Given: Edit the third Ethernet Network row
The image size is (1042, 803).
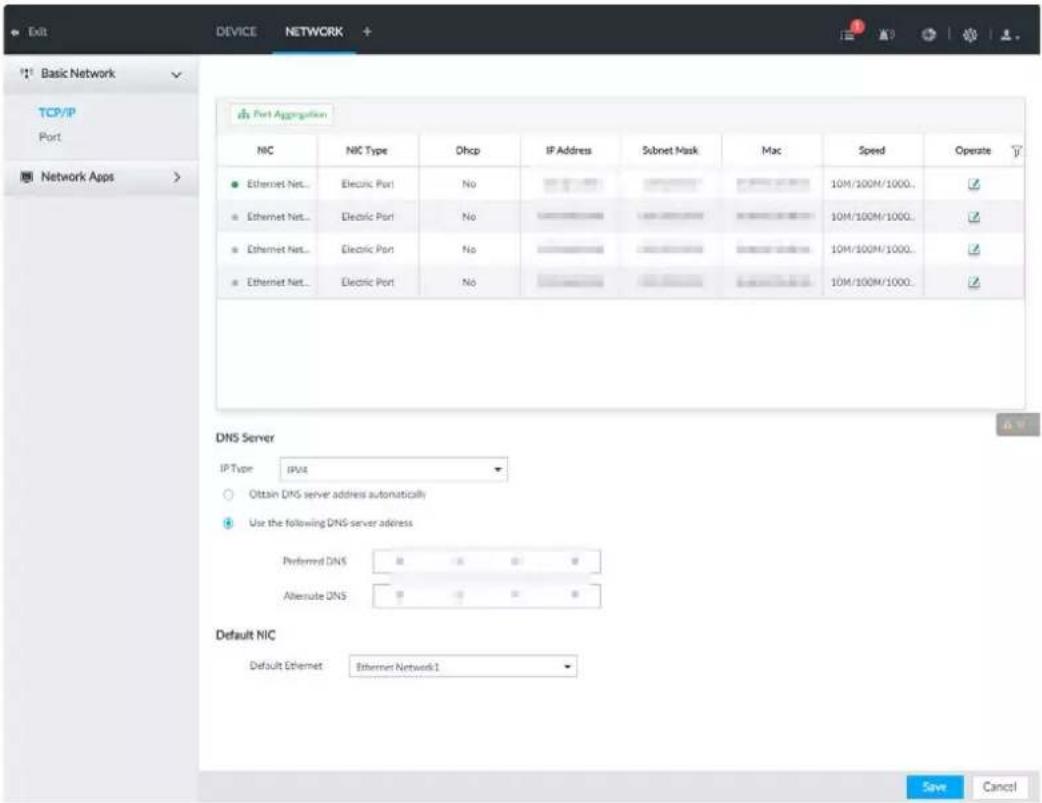Looking at the screenshot, I should [973, 249].
